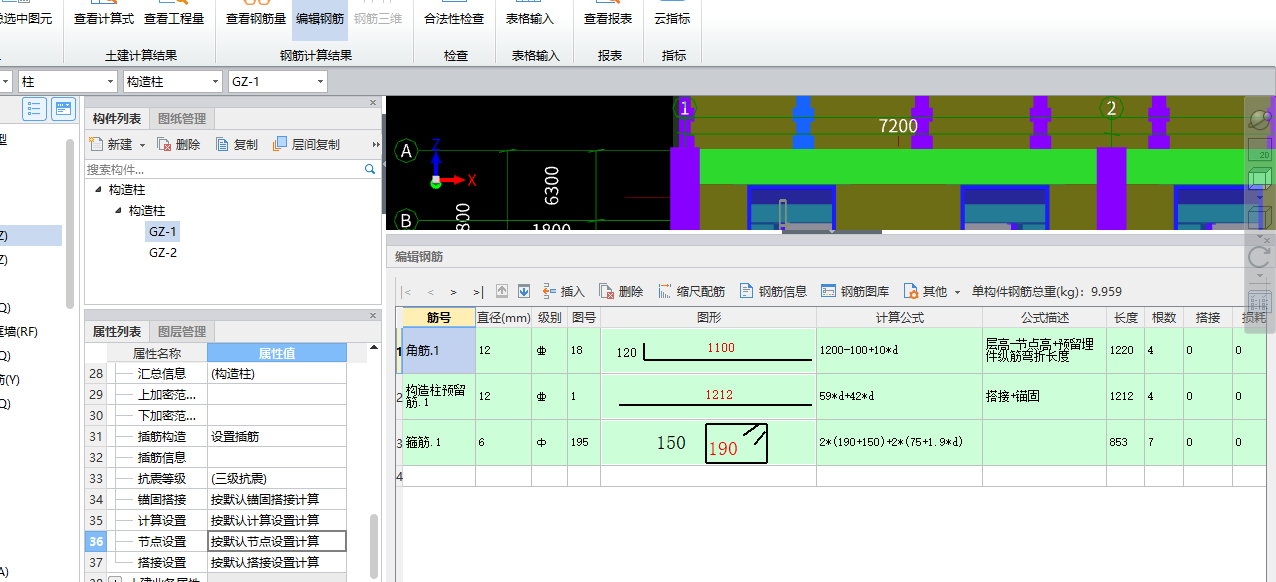Collapse the top-level 构造柱 tree node
The height and width of the screenshot is (582, 1276).
tap(98, 189)
